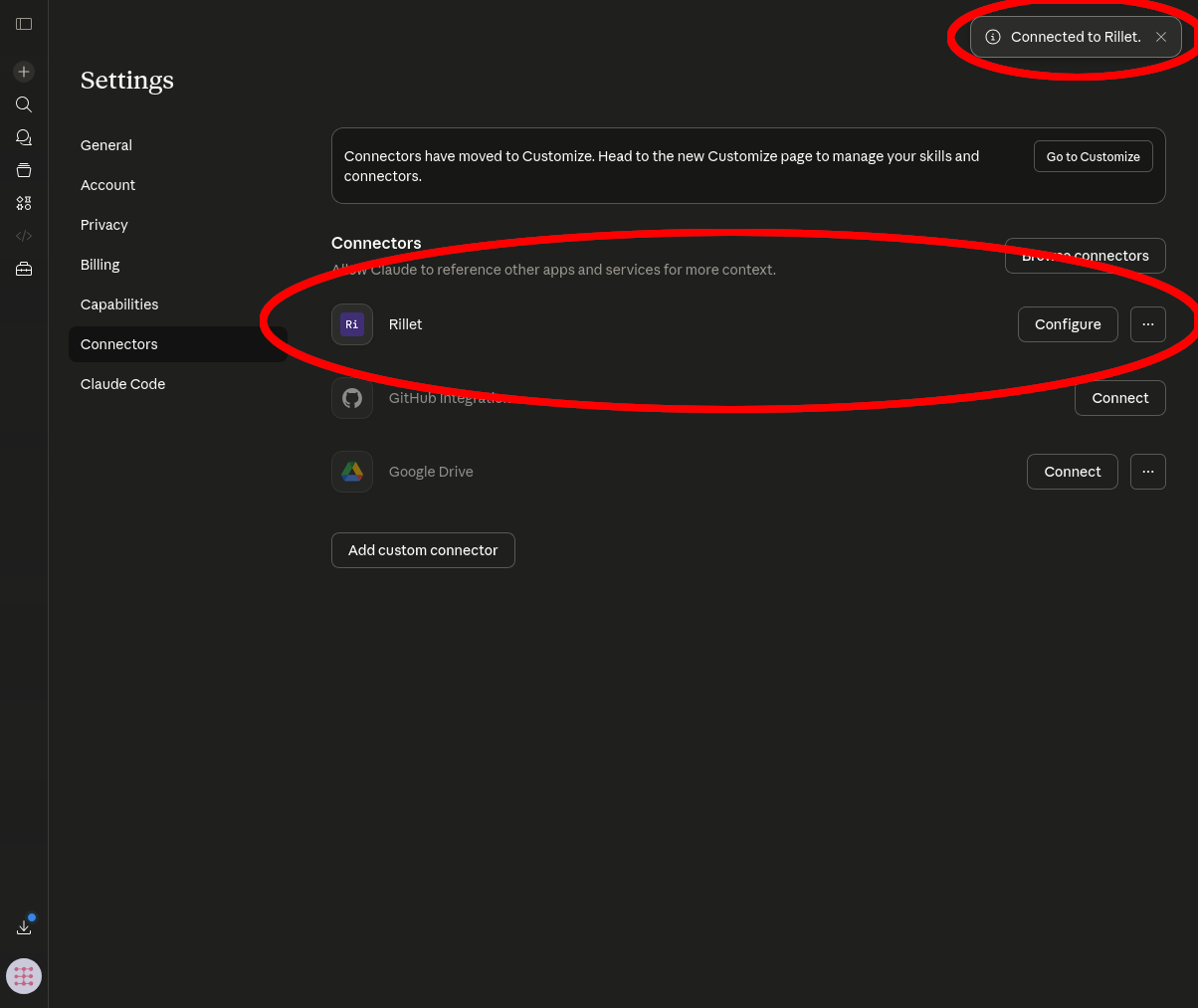Open the chats bubble icon in sidebar
The height and width of the screenshot is (1008, 1198).
24,137
